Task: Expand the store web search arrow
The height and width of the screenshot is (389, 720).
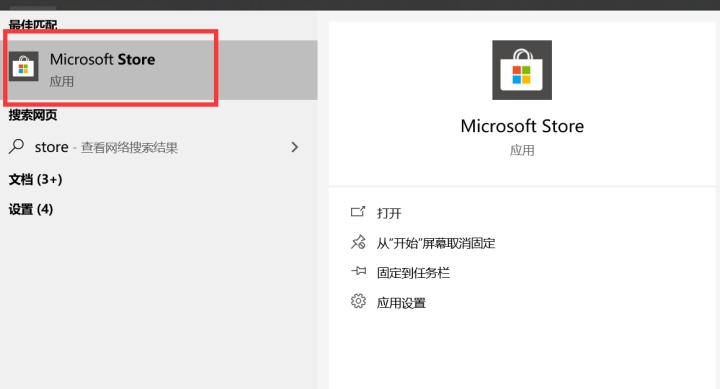Action: 295,147
